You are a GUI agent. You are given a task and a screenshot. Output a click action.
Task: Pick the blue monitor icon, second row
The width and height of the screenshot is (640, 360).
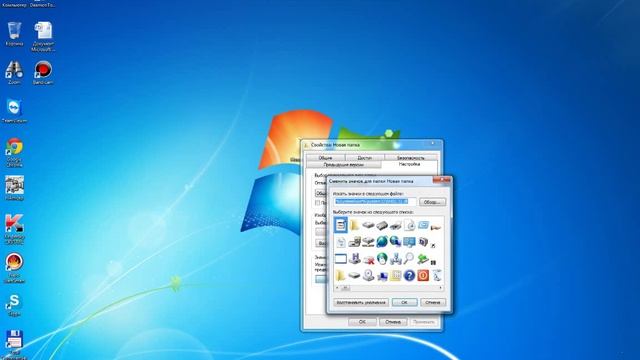pyautogui.click(x=409, y=242)
